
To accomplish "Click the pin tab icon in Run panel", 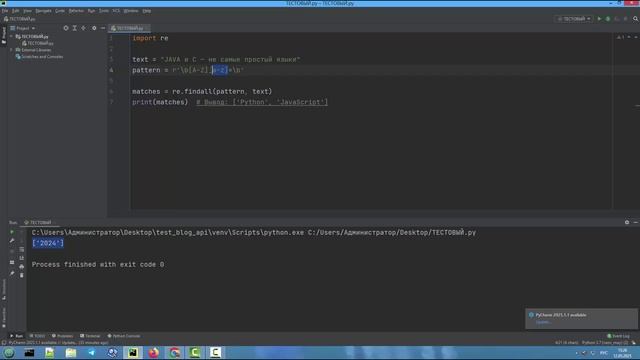I will coord(12,273).
